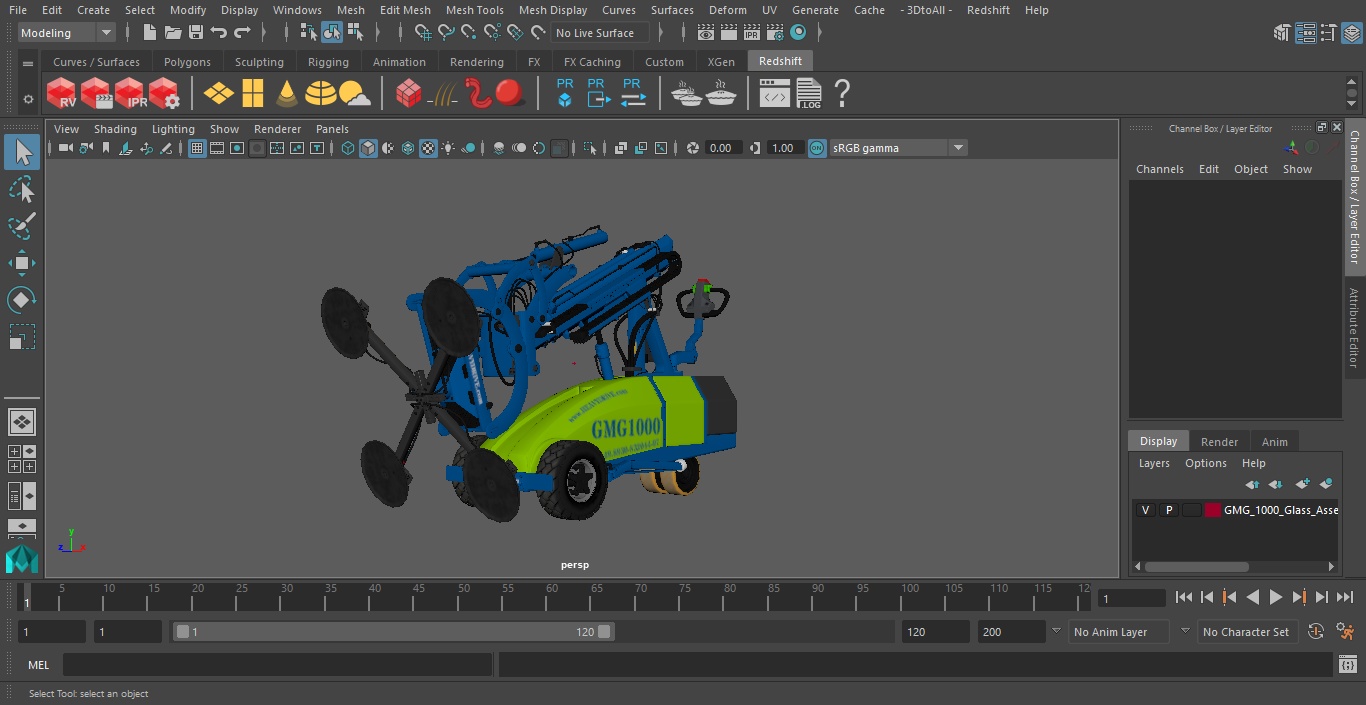Toggle color management ON button
Screen dimensions: 1366x705
coord(817,148)
